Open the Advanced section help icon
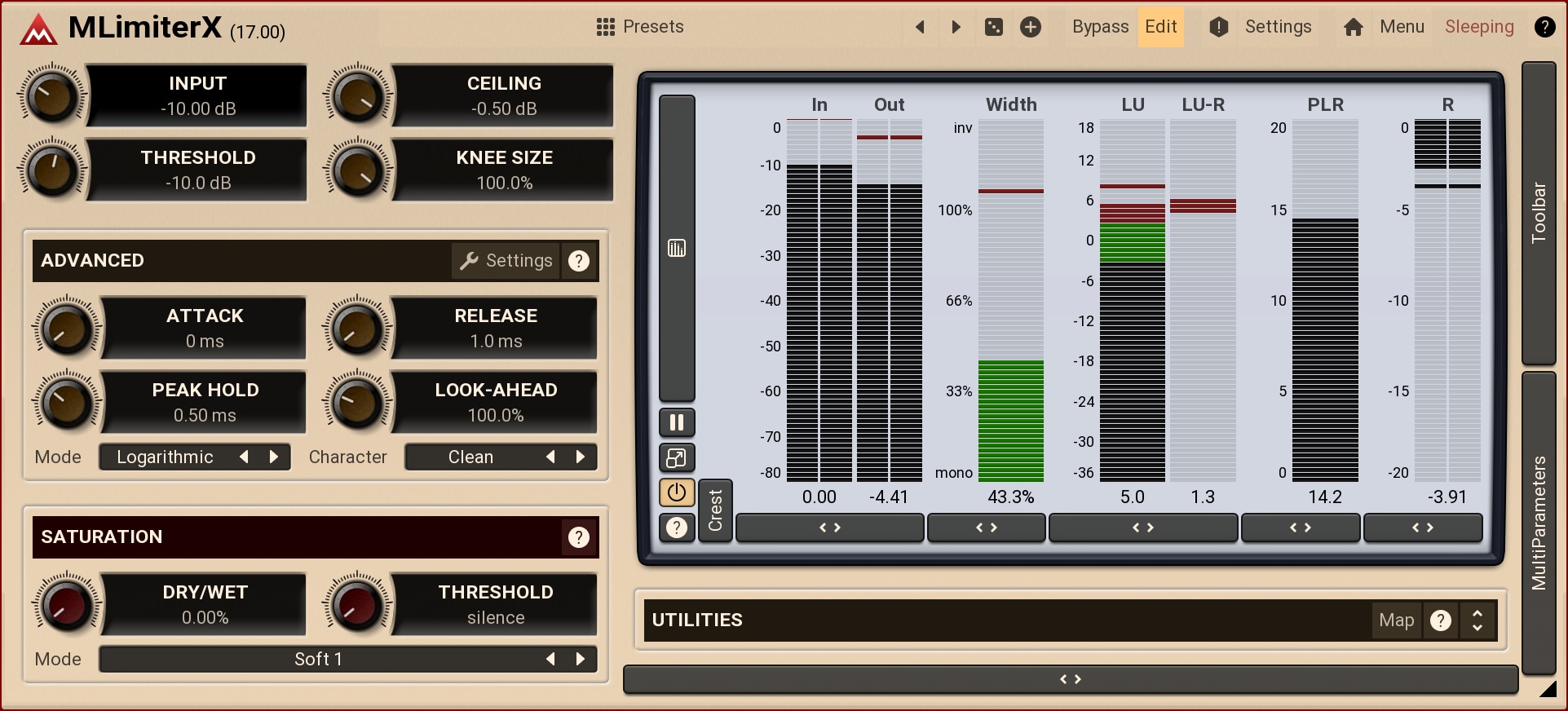The image size is (1568, 711). tap(579, 261)
